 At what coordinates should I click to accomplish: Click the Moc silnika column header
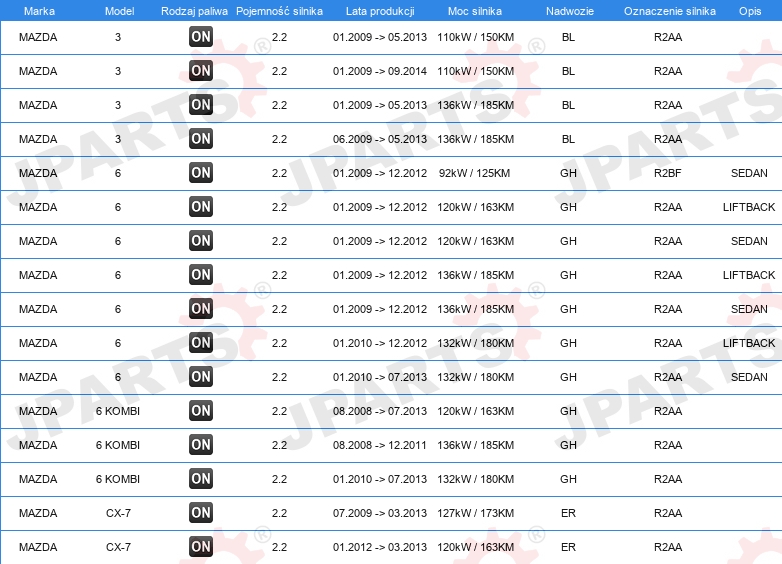(x=475, y=11)
